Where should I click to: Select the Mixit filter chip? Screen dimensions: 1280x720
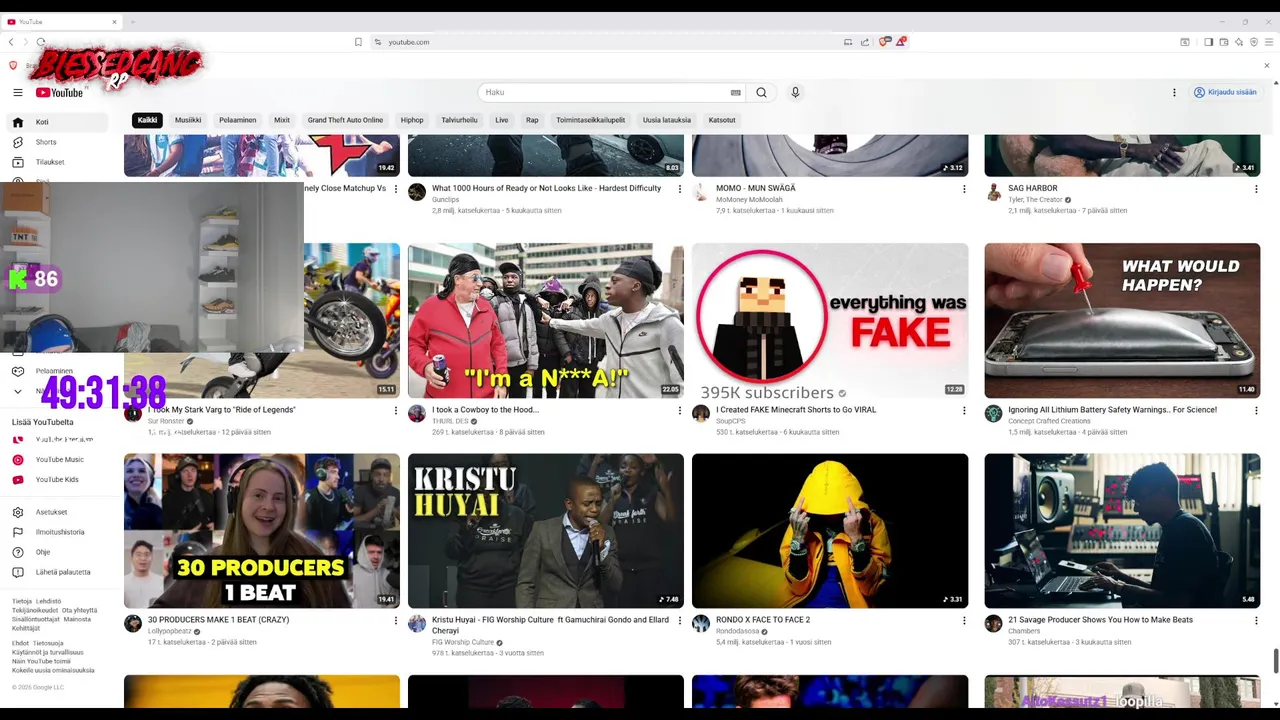click(x=282, y=120)
